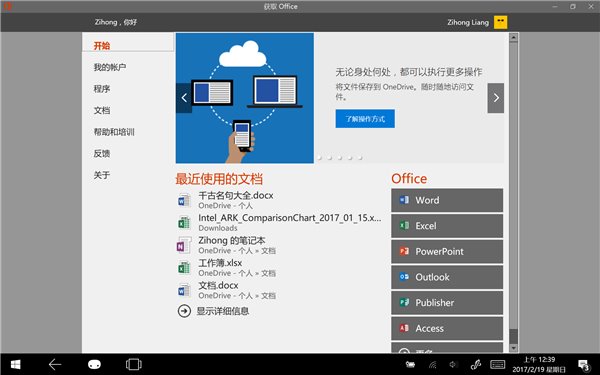Click the yellow Zihong Liang account avatar
The image size is (600, 375).
click(501, 22)
